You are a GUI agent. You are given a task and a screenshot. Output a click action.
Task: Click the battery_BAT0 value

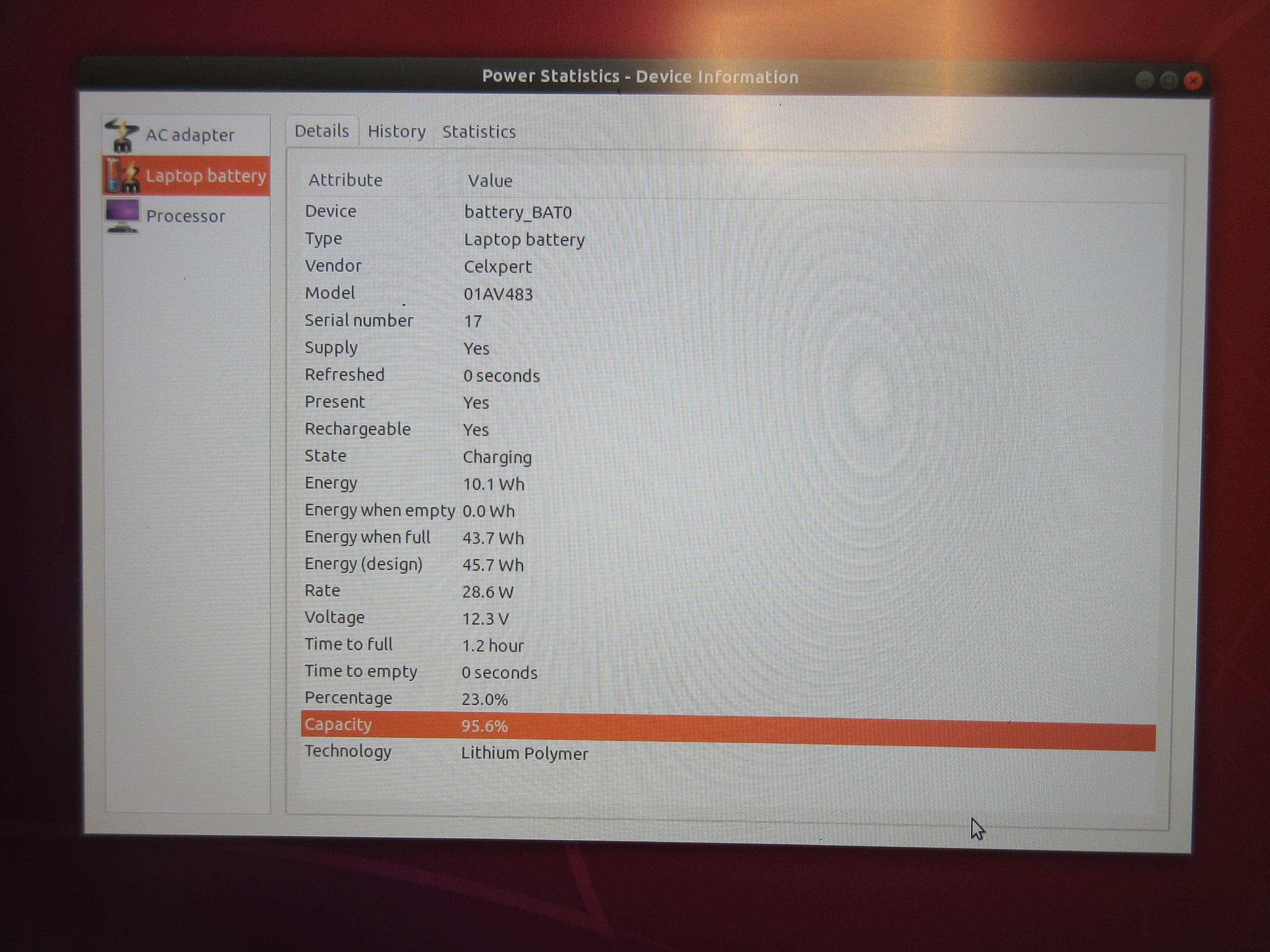[518, 212]
